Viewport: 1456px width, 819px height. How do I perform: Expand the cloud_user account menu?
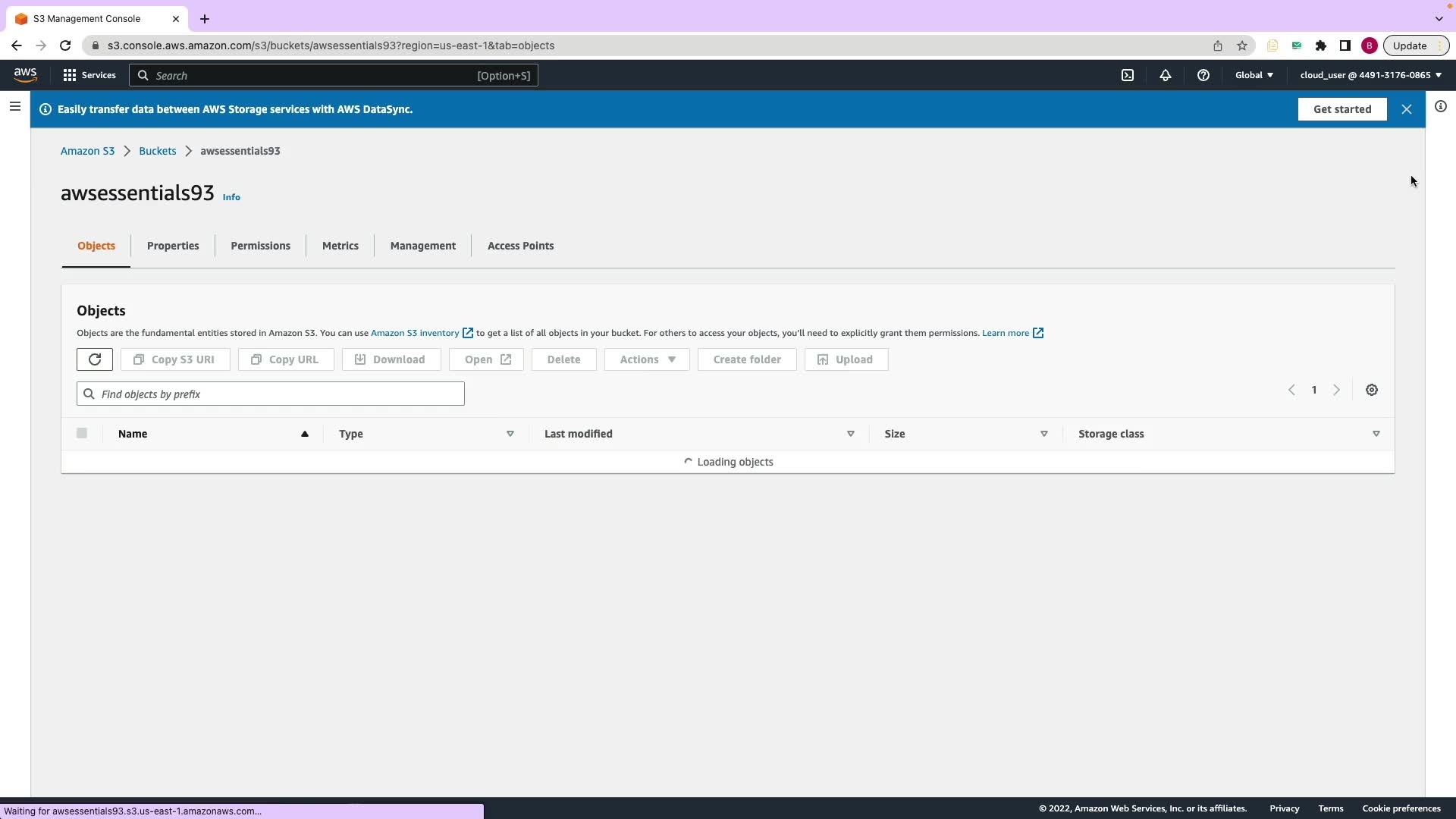click(1370, 75)
